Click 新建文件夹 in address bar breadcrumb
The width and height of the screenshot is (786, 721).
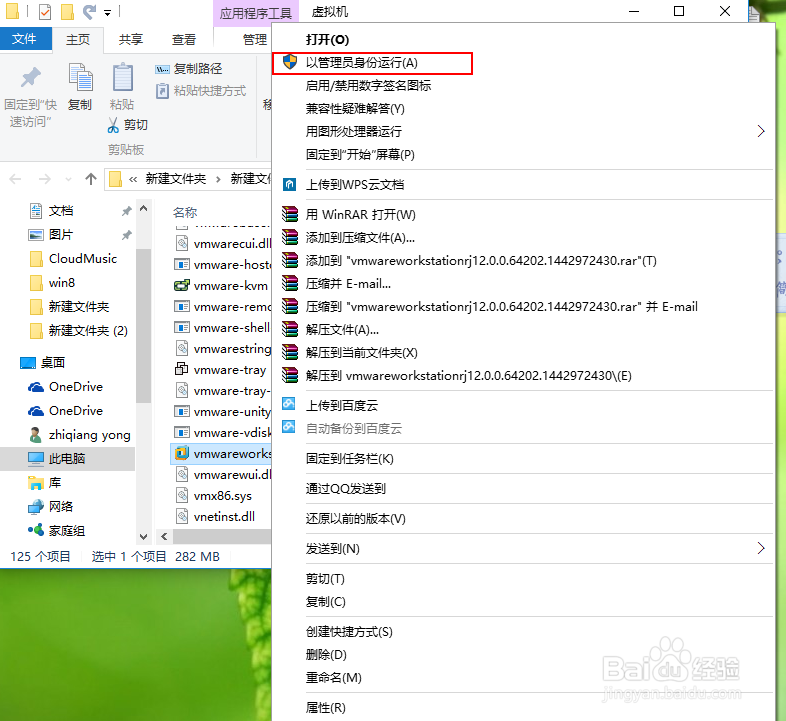click(176, 179)
